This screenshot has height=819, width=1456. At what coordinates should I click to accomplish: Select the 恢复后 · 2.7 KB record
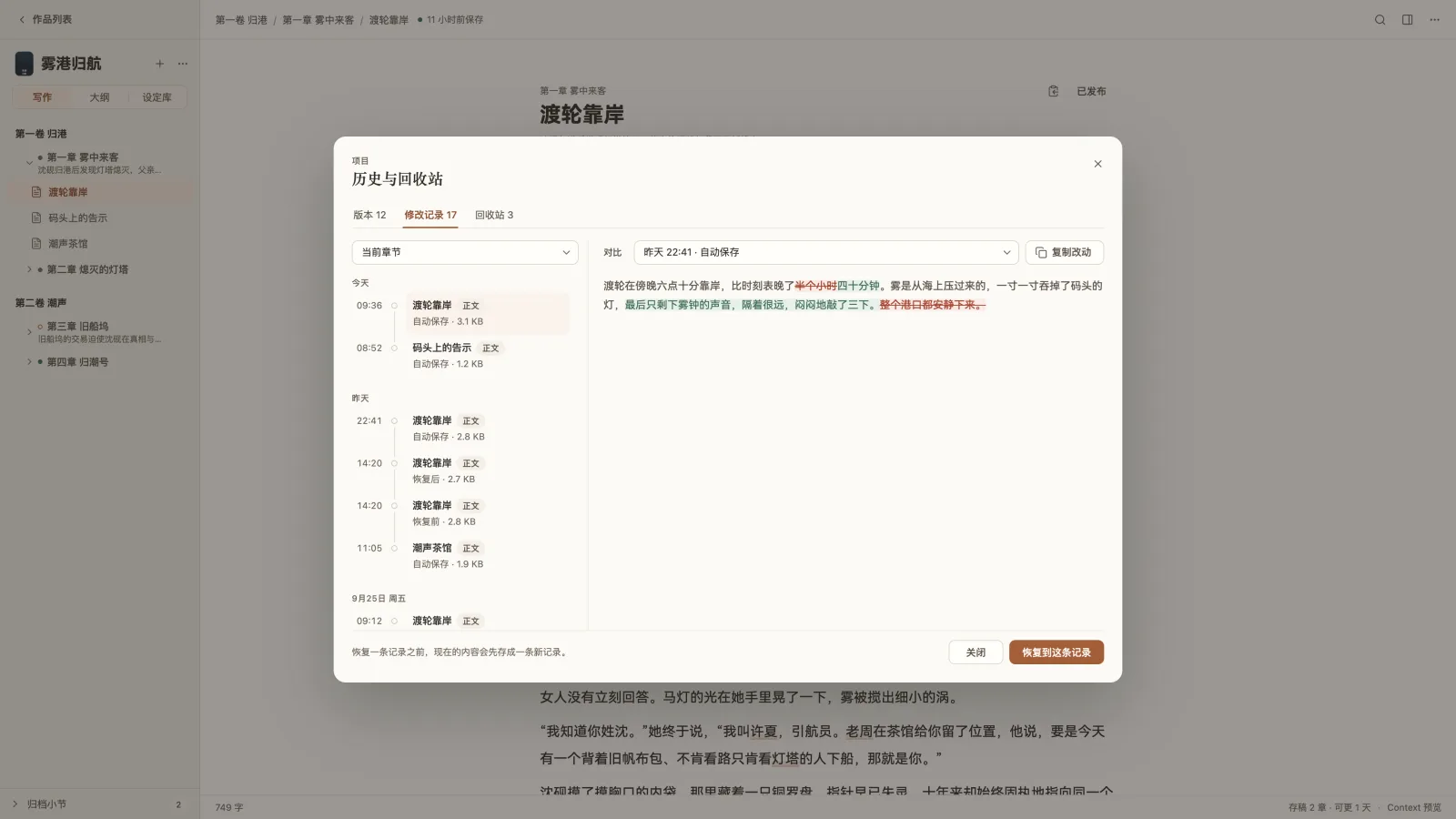(487, 471)
